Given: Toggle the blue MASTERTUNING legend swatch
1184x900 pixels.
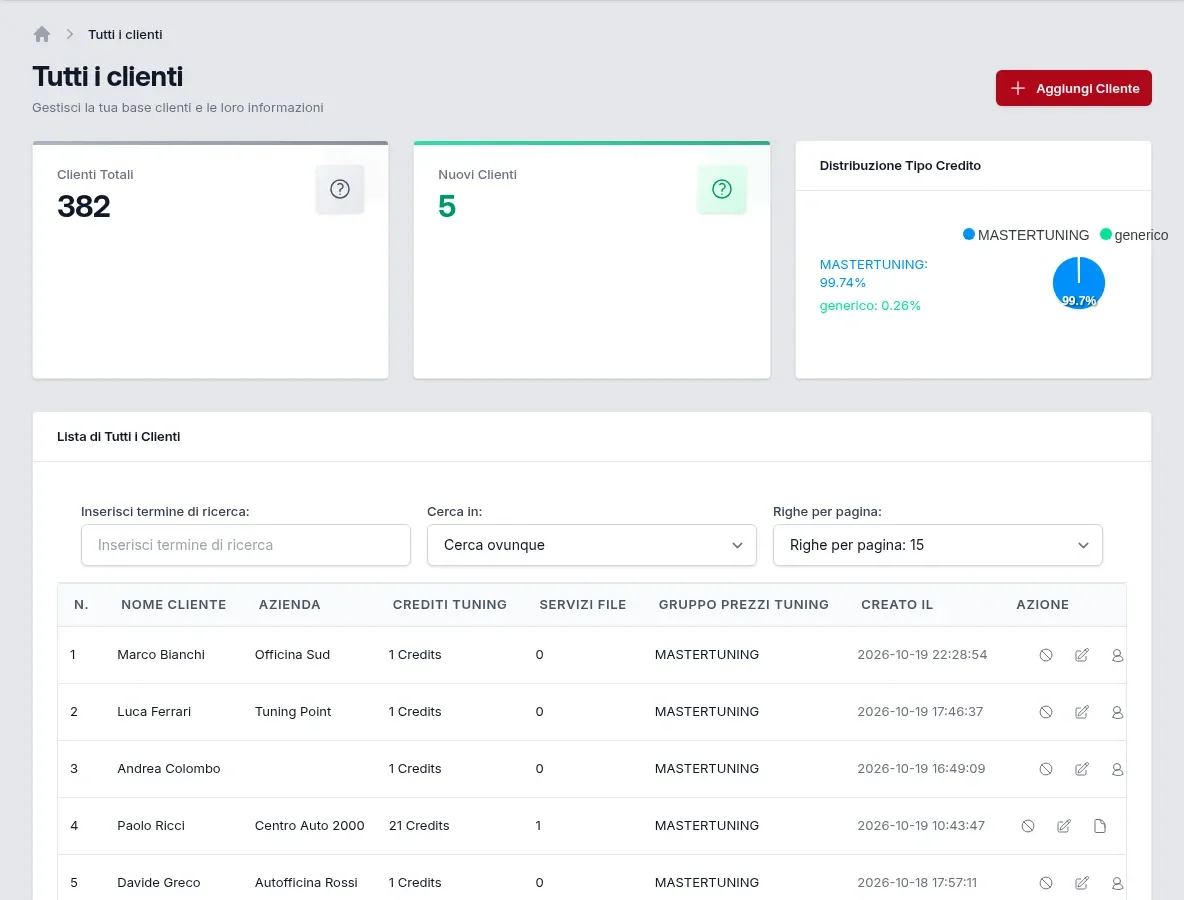Looking at the screenshot, I should coord(969,234).
